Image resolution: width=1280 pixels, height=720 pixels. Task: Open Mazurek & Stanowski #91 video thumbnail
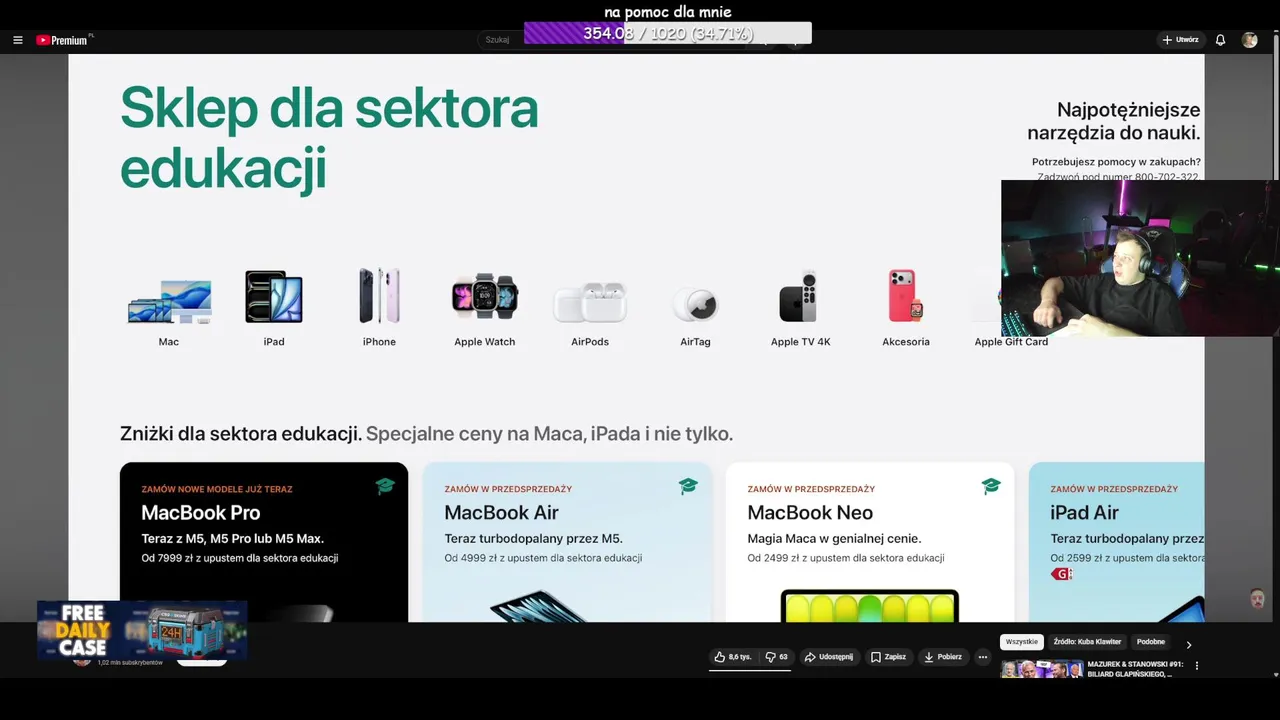(x=1042, y=669)
